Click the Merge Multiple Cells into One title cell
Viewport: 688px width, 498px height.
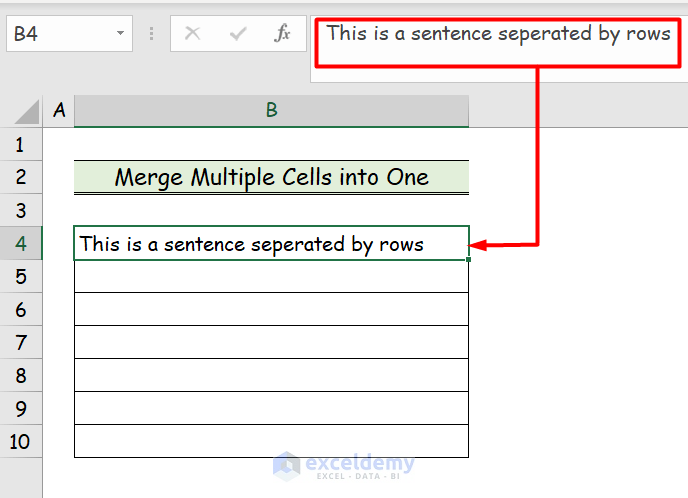coord(271,178)
